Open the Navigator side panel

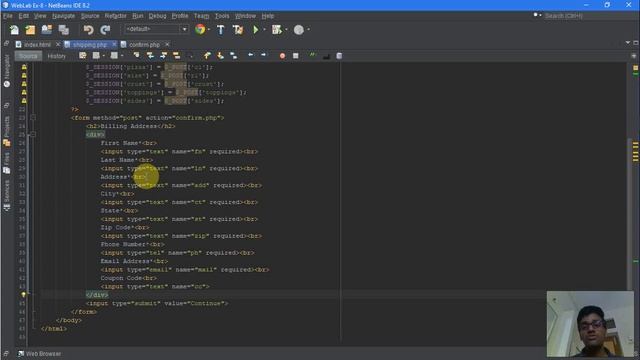7,71
